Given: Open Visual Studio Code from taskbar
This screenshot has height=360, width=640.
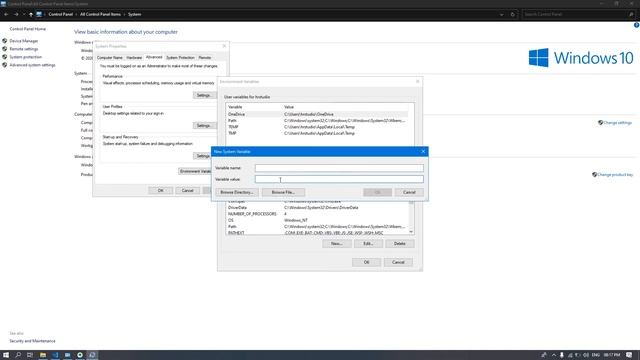Looking at the screenshot, I should (x=55, y=355).
